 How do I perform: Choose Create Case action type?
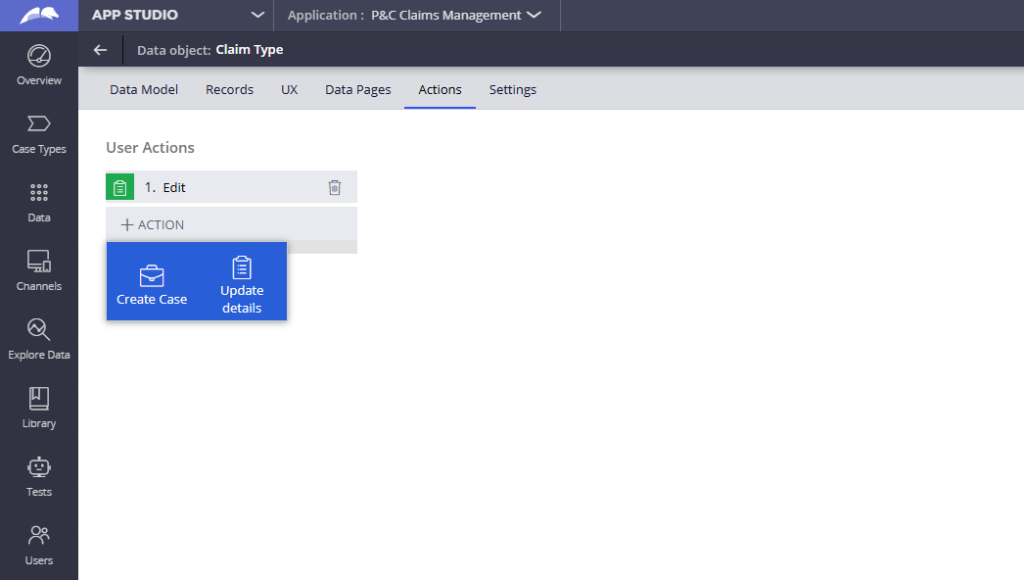coord(152,285)
